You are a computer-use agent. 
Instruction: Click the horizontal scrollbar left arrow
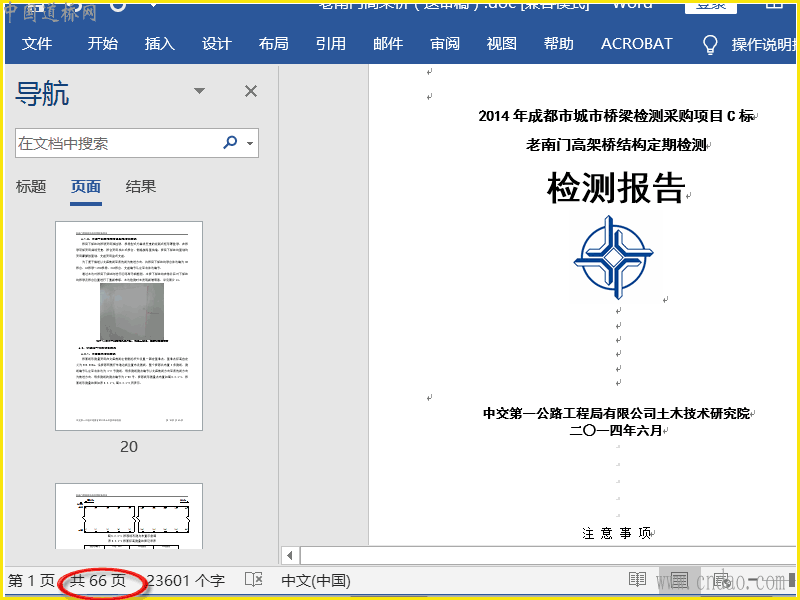click(x=290, y=555)
